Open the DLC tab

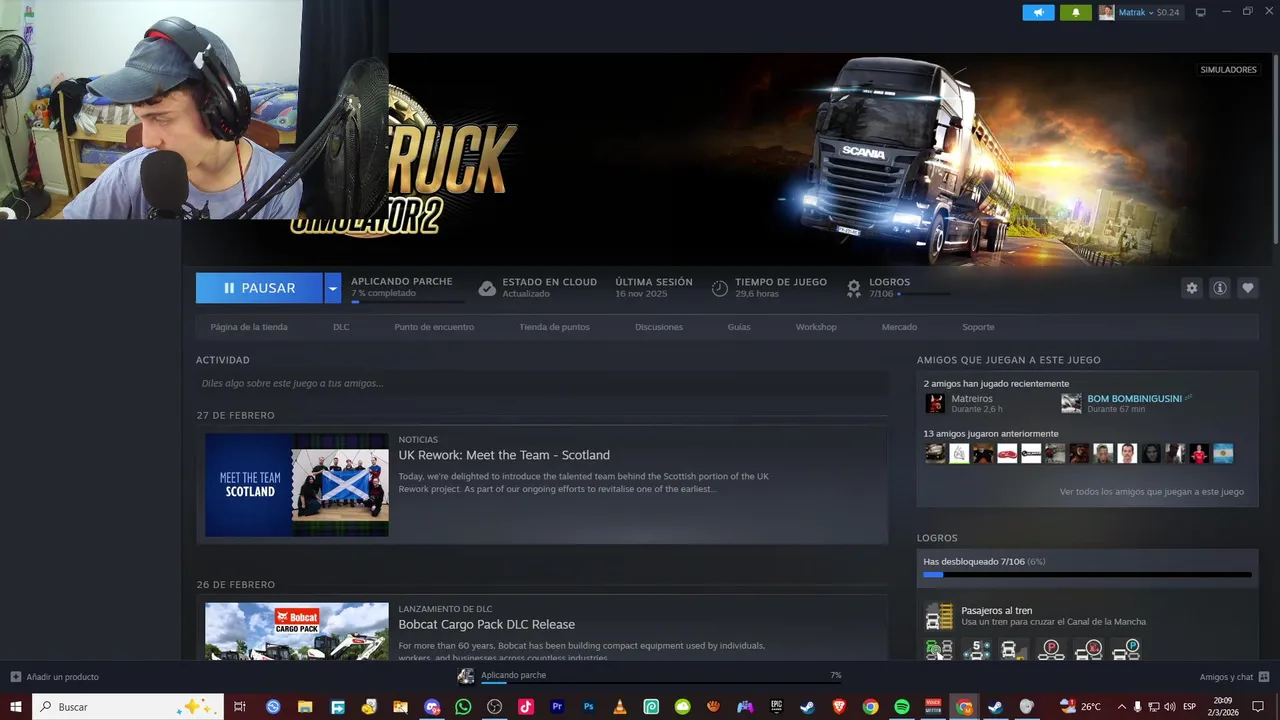pyautogui.click(x=341, y=327)
